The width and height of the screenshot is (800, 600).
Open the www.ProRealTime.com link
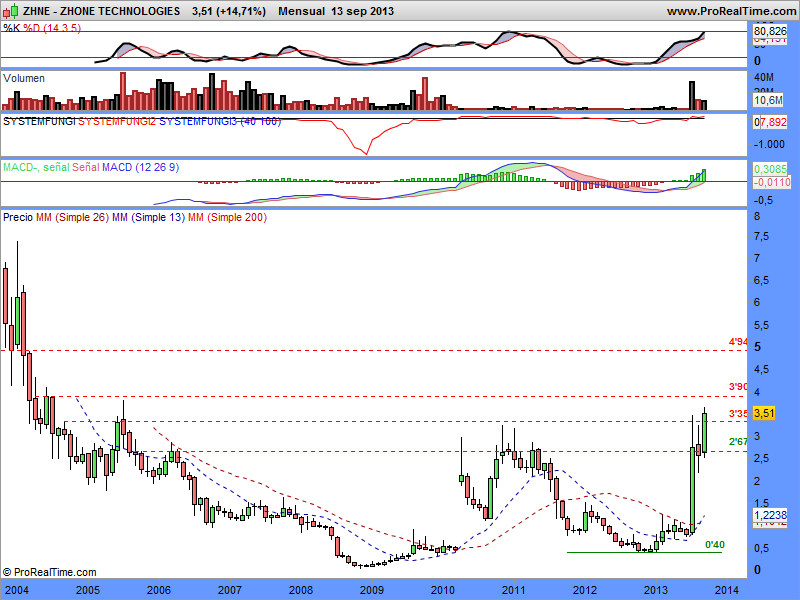coord(731,11)
